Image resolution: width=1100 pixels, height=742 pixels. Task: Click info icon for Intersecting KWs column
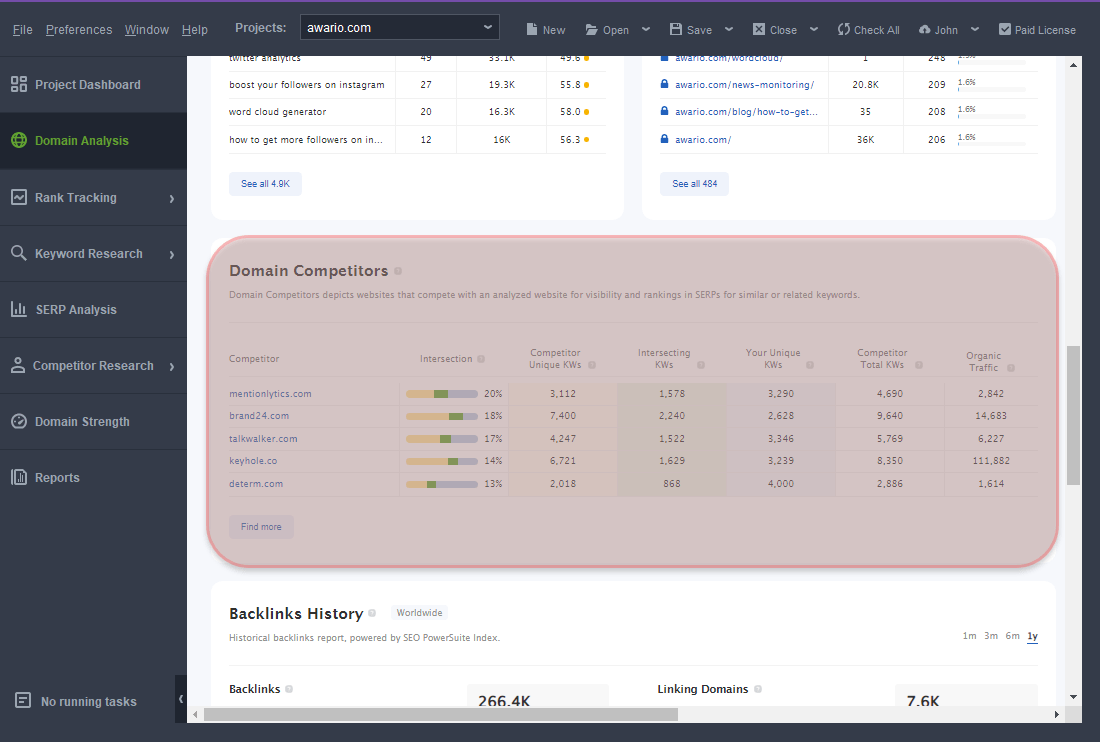coord(701,365)
